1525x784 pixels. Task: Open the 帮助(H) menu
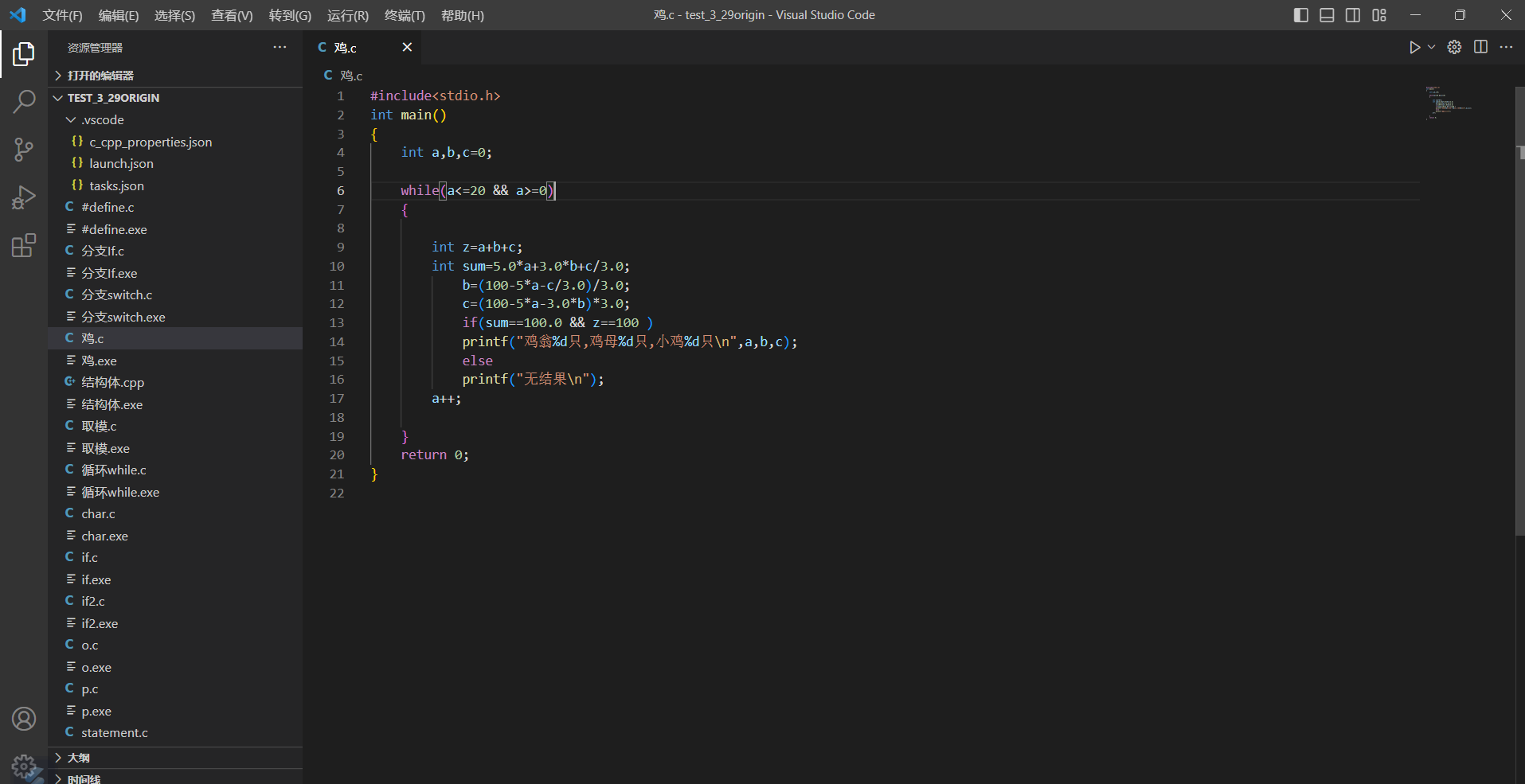coord(463,15)
